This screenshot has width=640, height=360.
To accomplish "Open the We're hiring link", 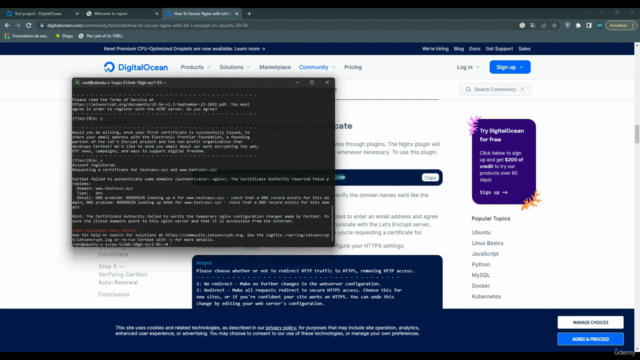I will [435, 49].
